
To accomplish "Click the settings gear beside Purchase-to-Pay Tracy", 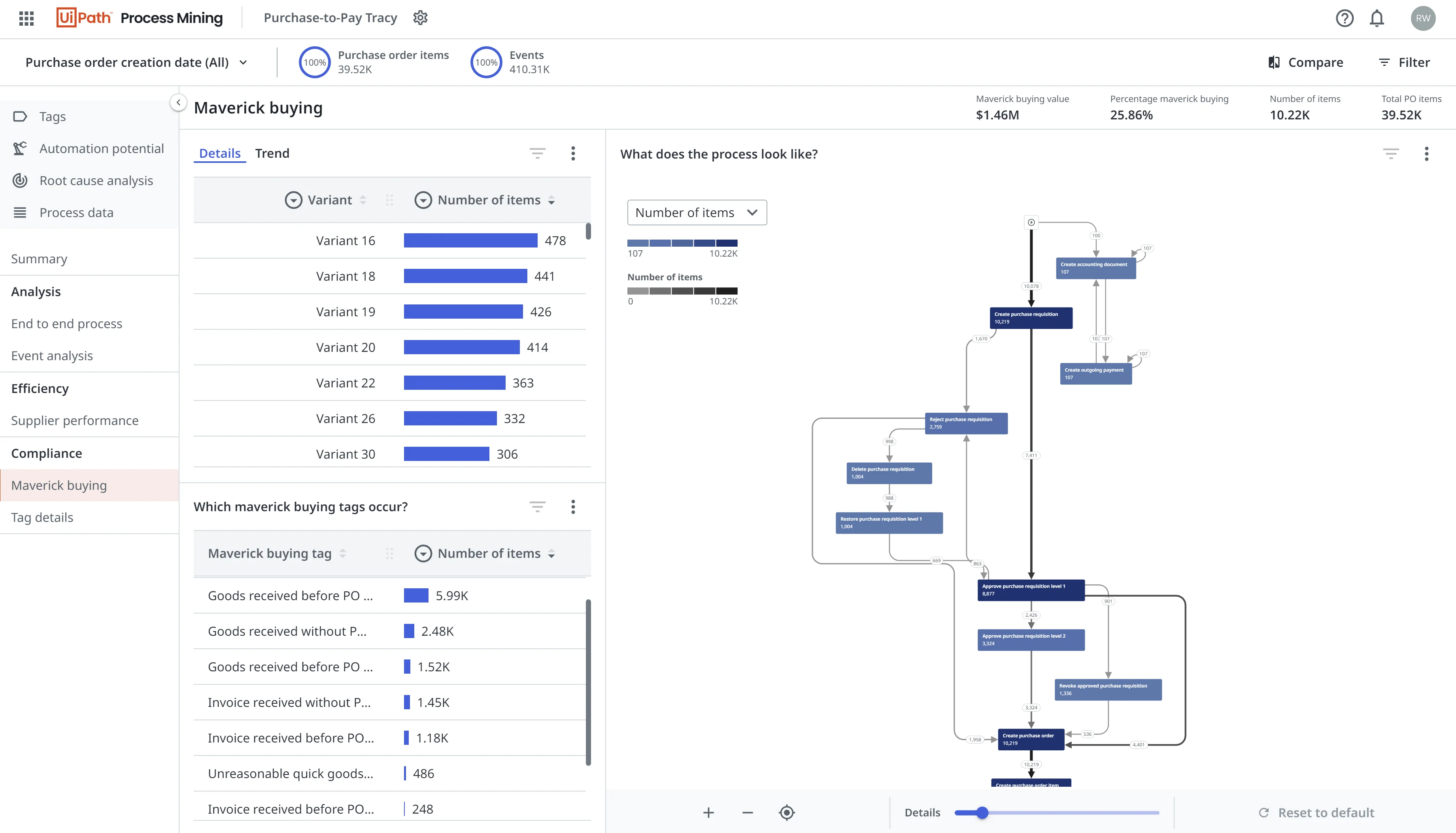I will (421, 18).
